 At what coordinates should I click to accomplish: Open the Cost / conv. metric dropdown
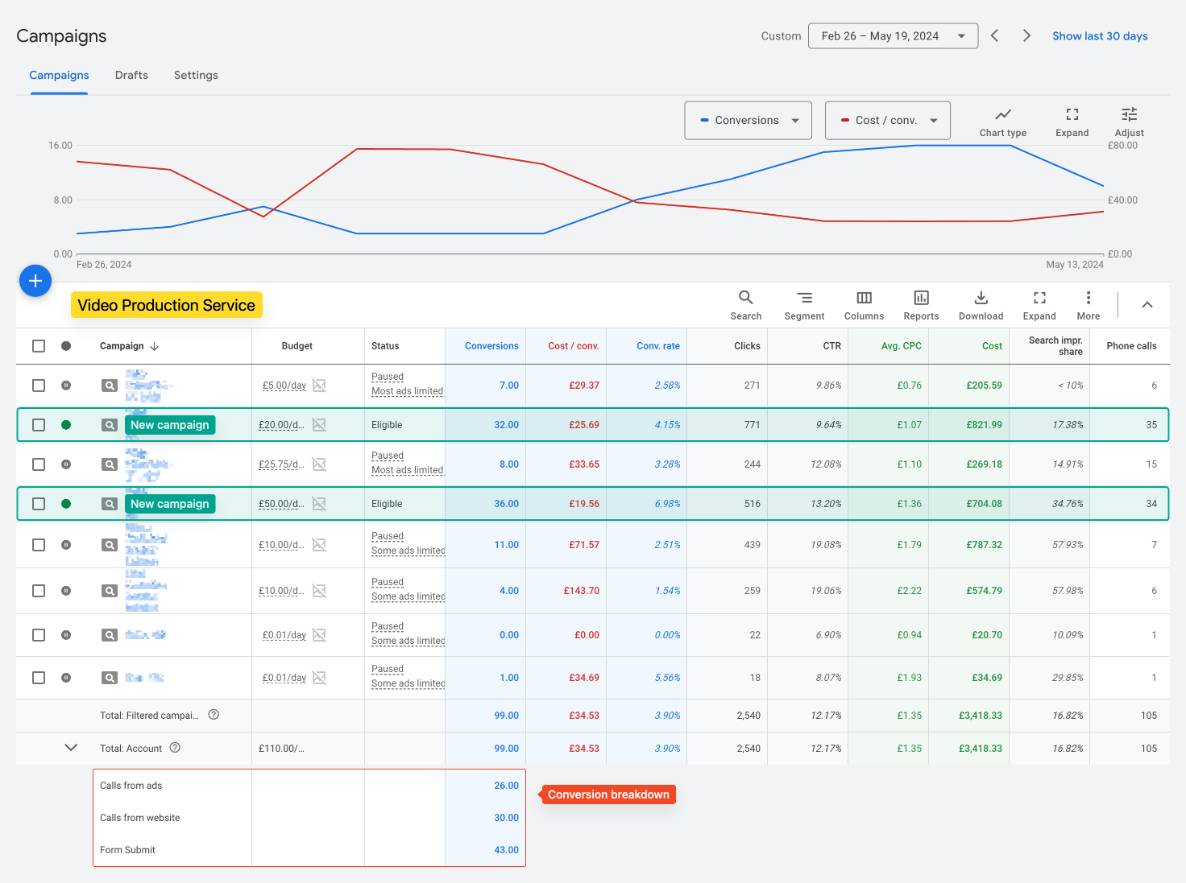tap(887, 120)
